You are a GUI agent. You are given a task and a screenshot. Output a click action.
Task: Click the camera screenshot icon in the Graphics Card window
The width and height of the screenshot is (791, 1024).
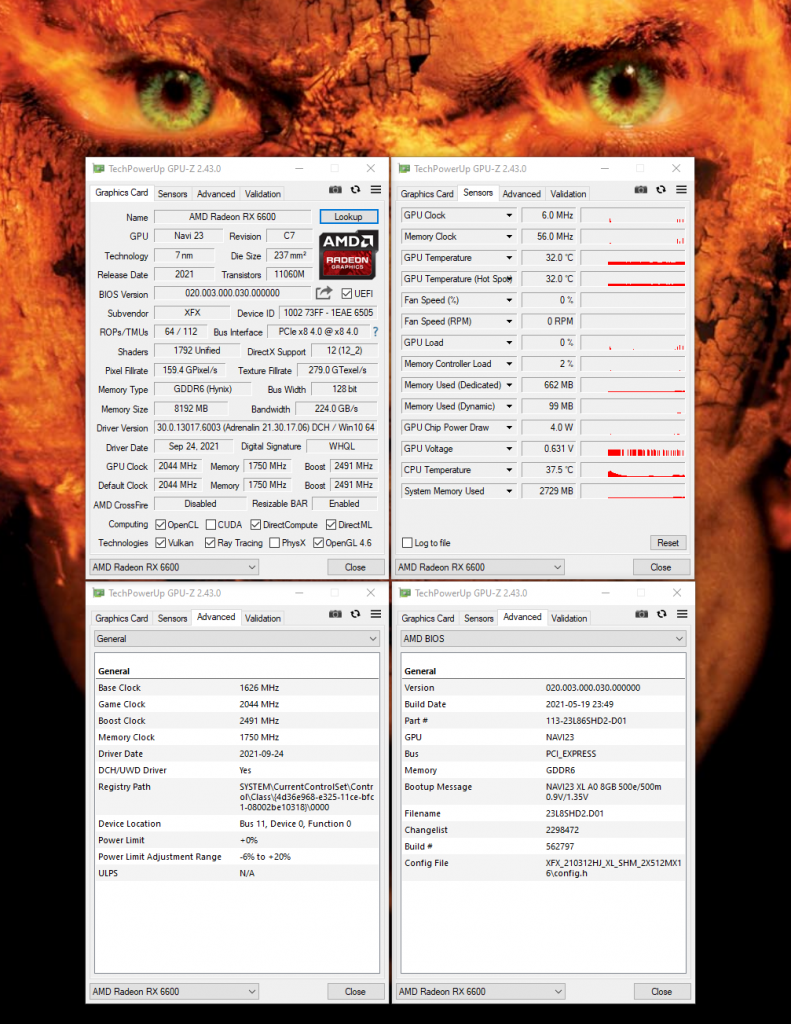tap(335, 189)
